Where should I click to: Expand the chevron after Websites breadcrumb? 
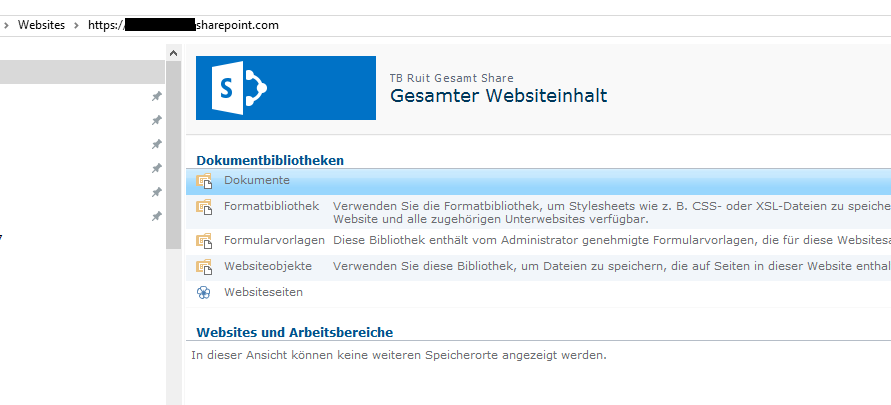coord(76,26)
